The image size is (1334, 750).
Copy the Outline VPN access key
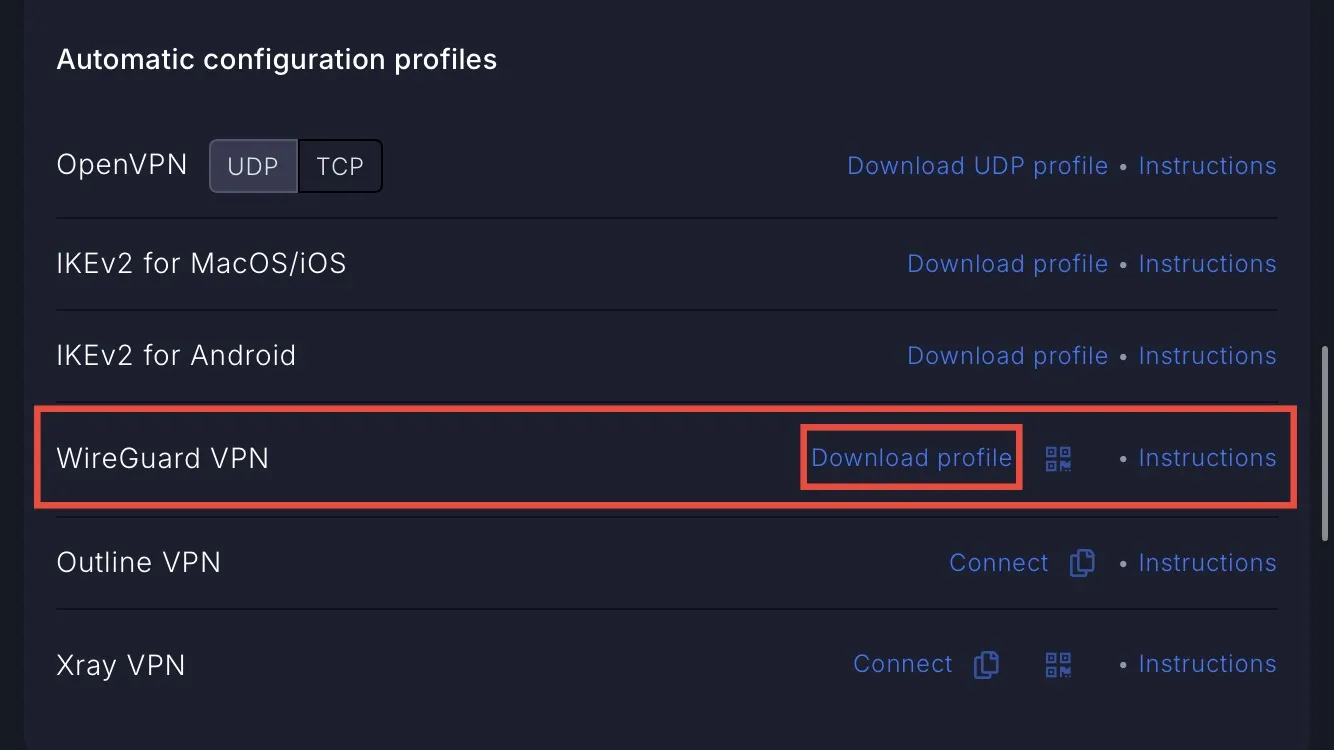[1082, 563]
